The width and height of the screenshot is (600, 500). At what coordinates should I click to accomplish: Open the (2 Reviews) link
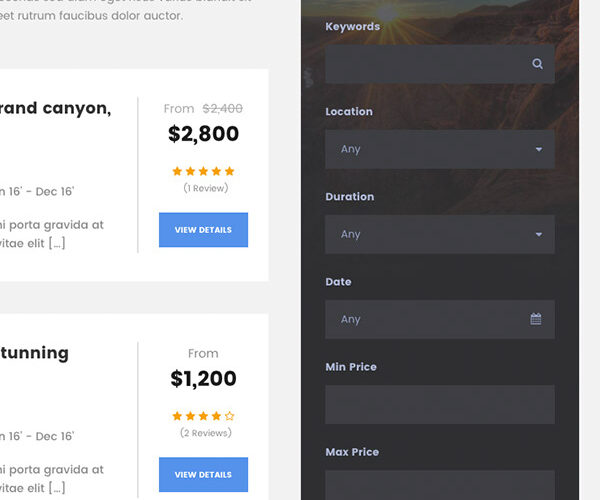point(206,433)
